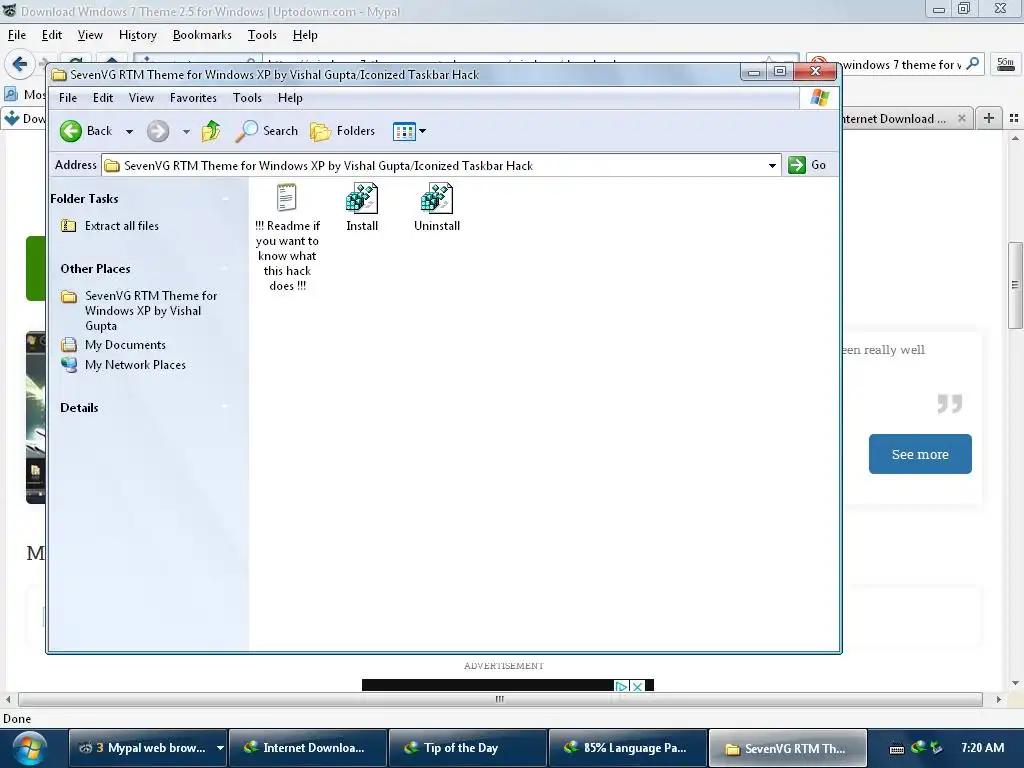Click the 7:20 AM clock
The width and height of the screenshot is (1024, 768).
click(x=982, y=748)
